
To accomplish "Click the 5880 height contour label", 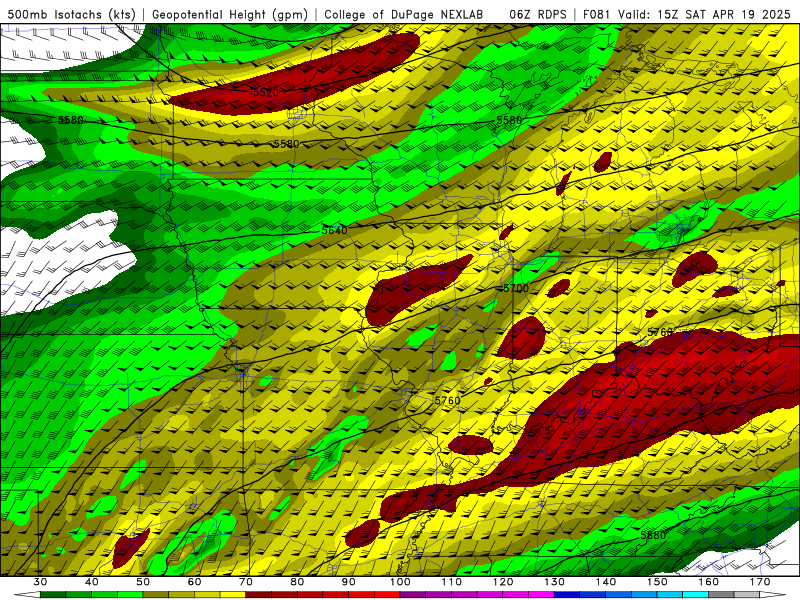I will pos(653,535).
